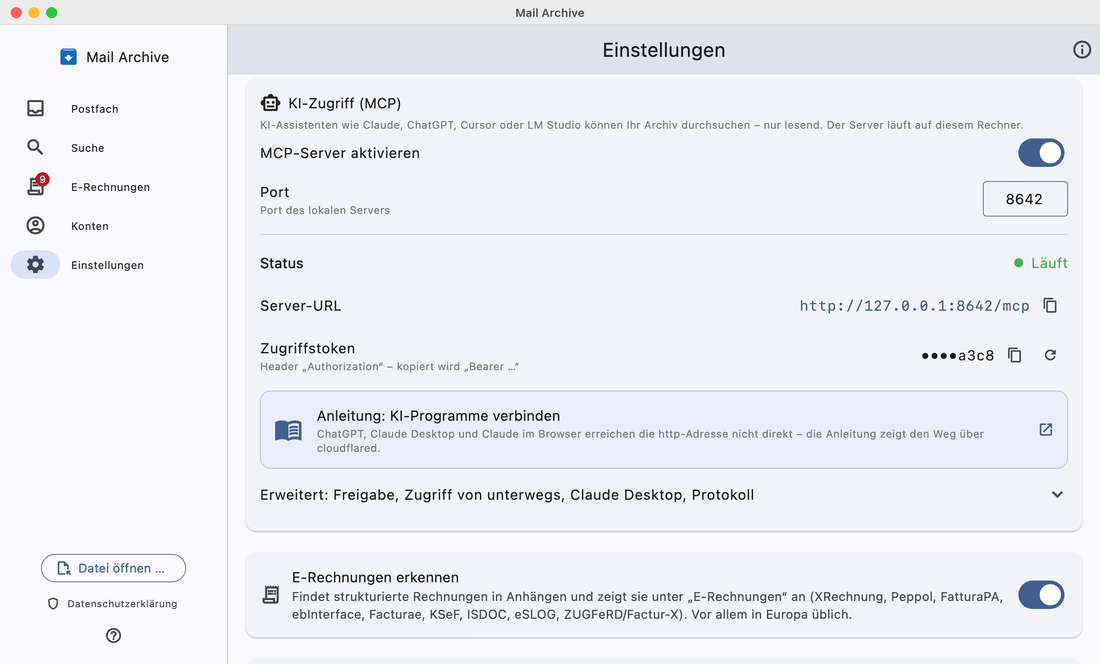Click the Status label

282,264
